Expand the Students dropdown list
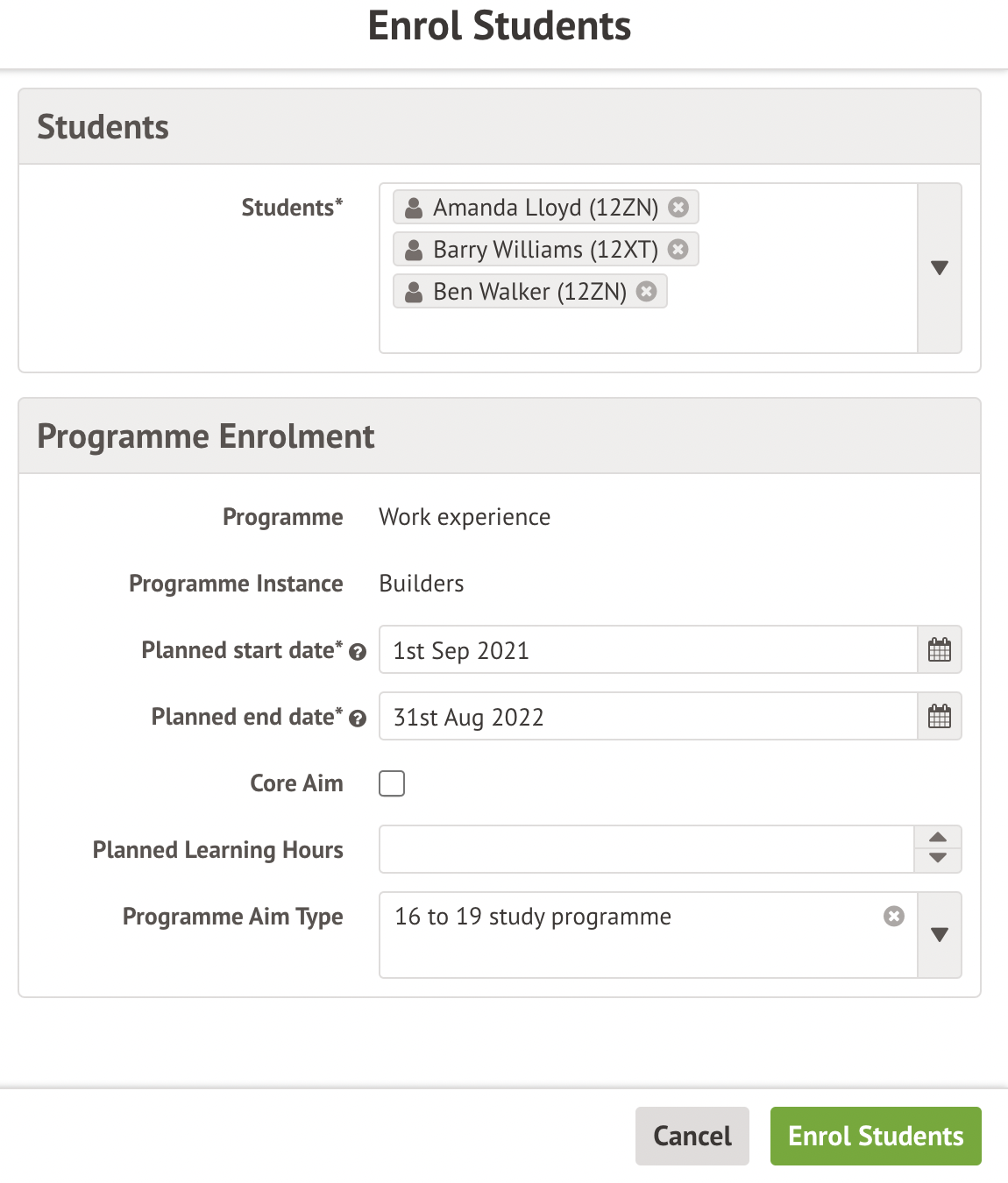This screenshot has height=1183, width=1008. point(940,268)
